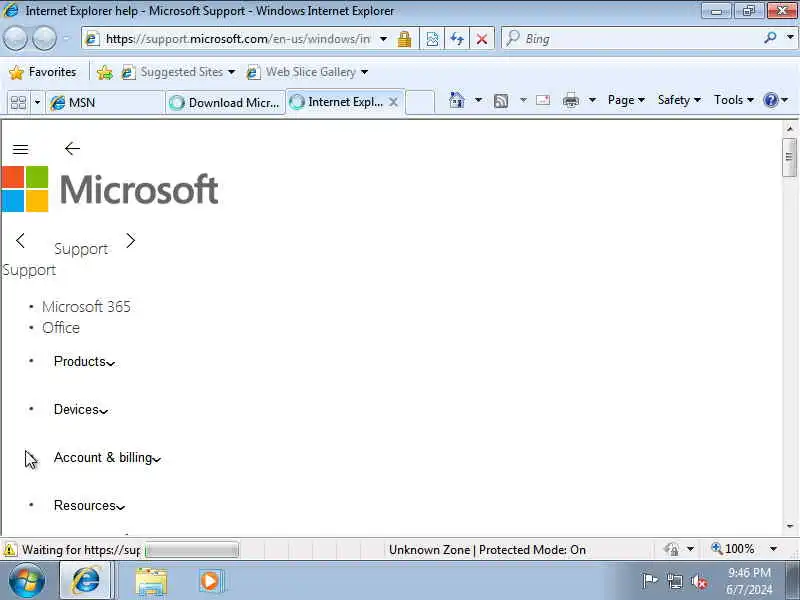The height and width of the screenshot is (600, 800).
Task: Click the red Stop loading icon
Action: 482,39
